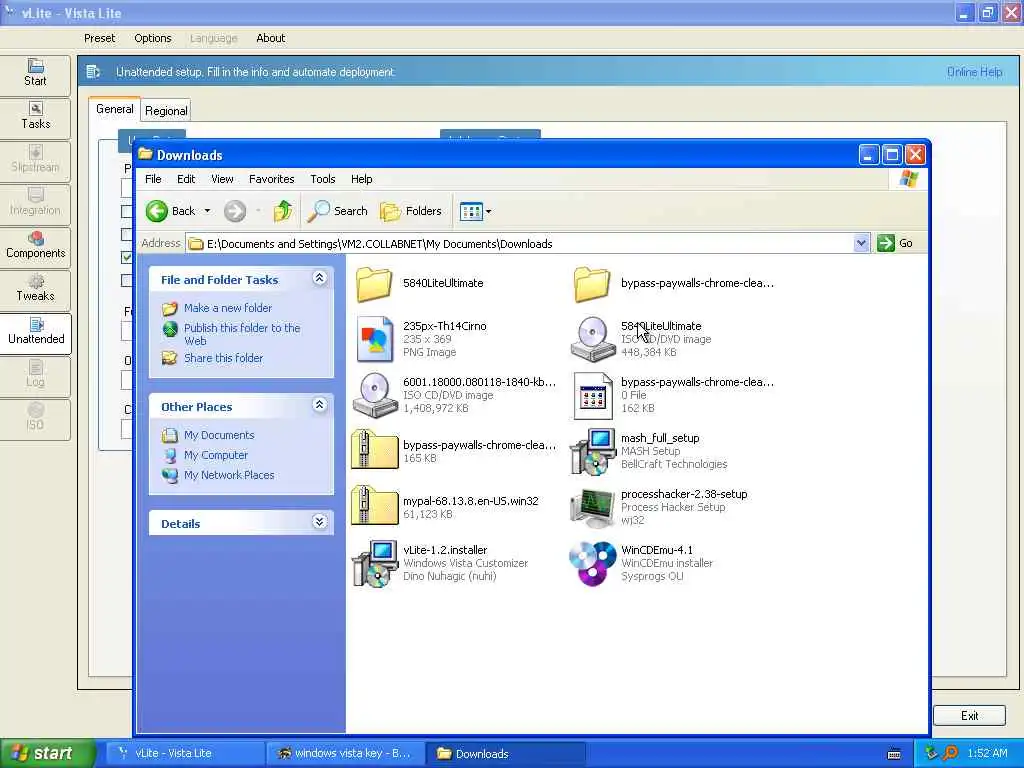Viewport: 1024px width, 768px height.
Task: Switch to windows vista key taskbar item
Action: (345, 753)
